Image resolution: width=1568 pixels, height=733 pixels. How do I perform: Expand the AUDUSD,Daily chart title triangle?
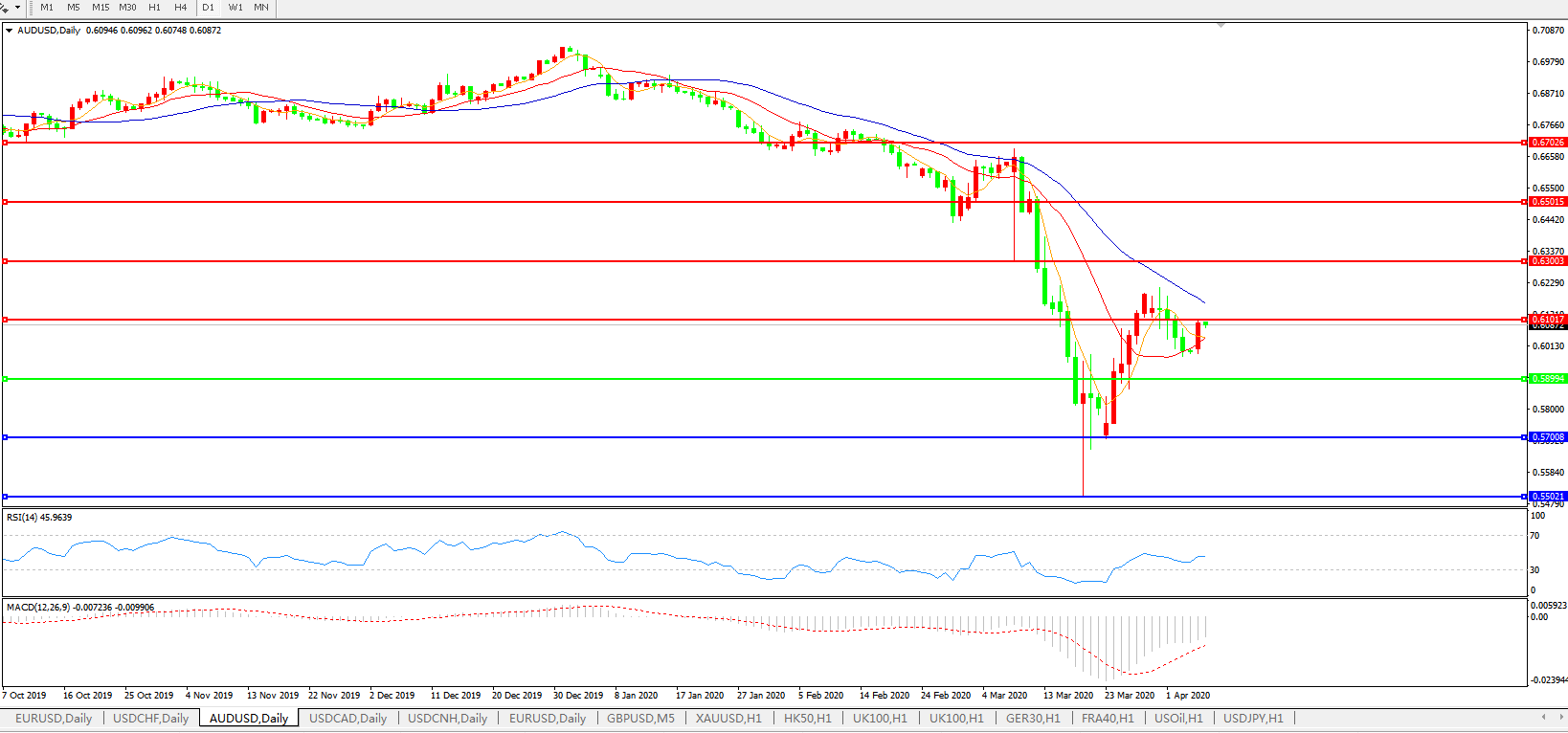tap(10, 31)
